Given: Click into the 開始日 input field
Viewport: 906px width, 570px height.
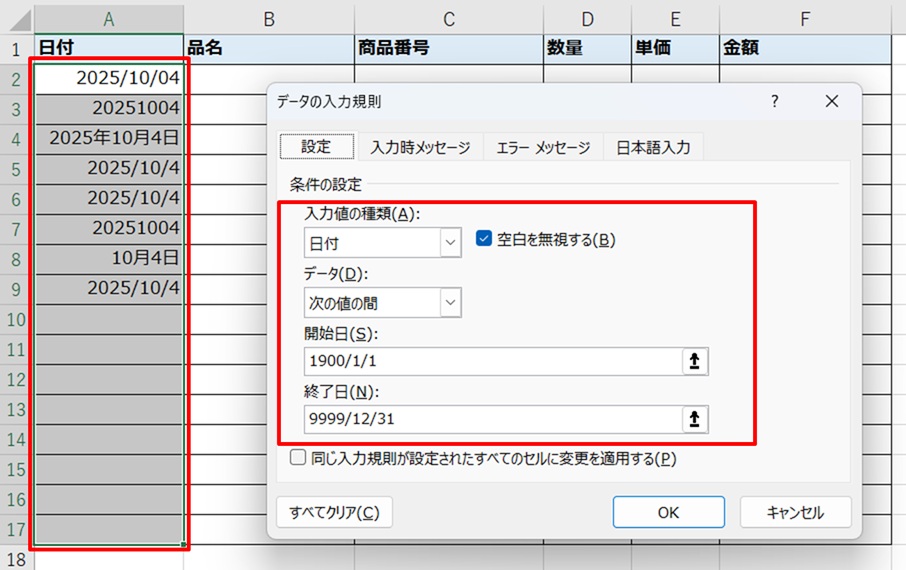Looking at the screenshot, I should [x=490, y=362].
